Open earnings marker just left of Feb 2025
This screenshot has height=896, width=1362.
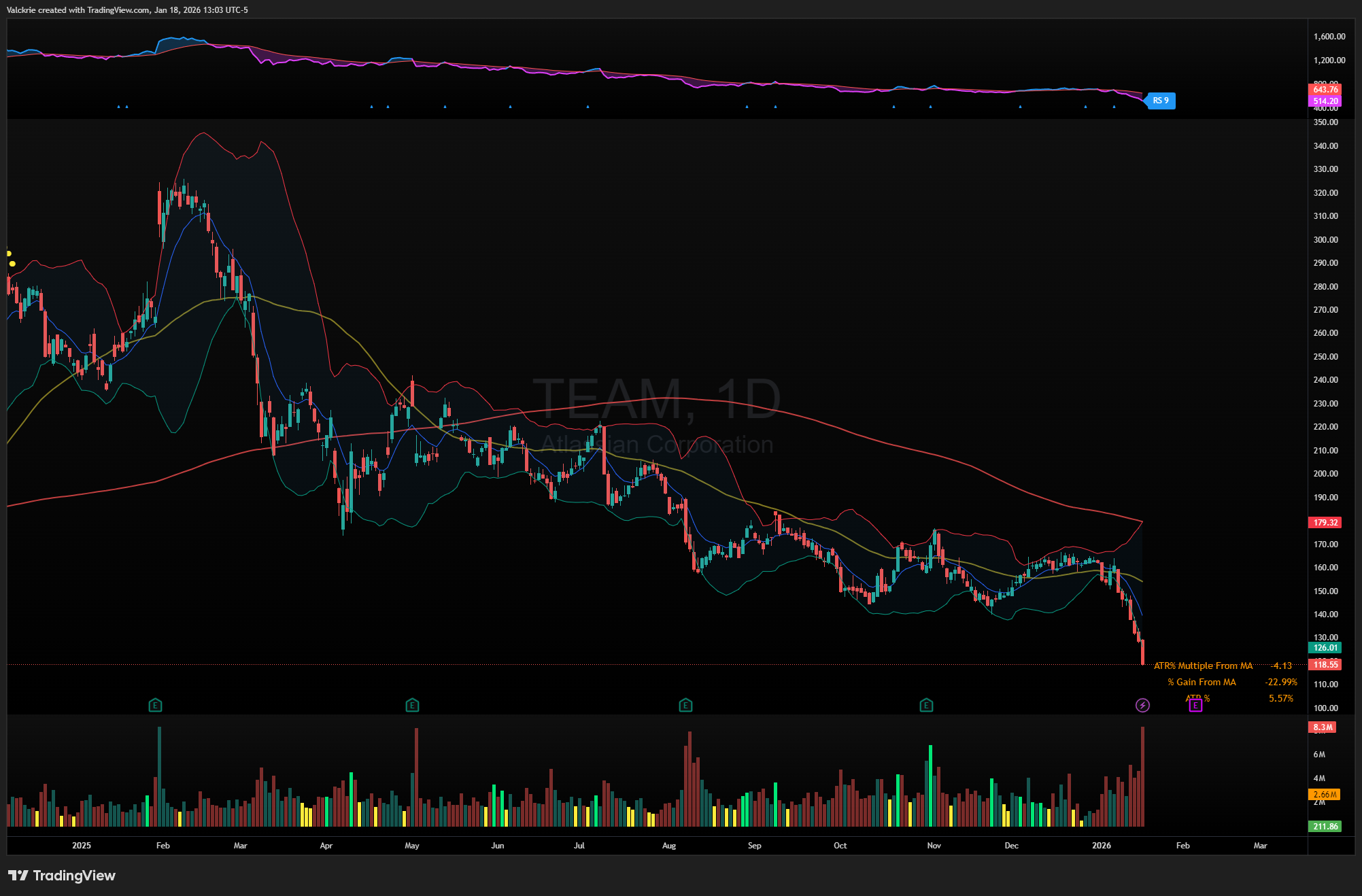[155, 705]
